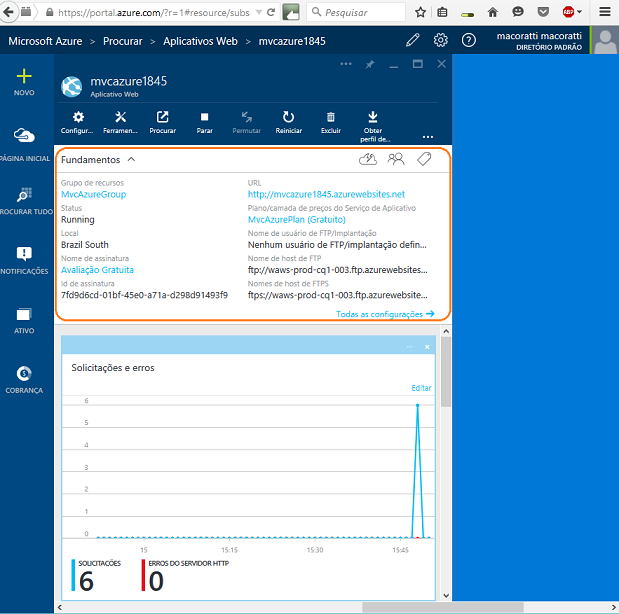Open the help question mark icon
This screenshot has height=614, width=619.
[x=469, y=40]
